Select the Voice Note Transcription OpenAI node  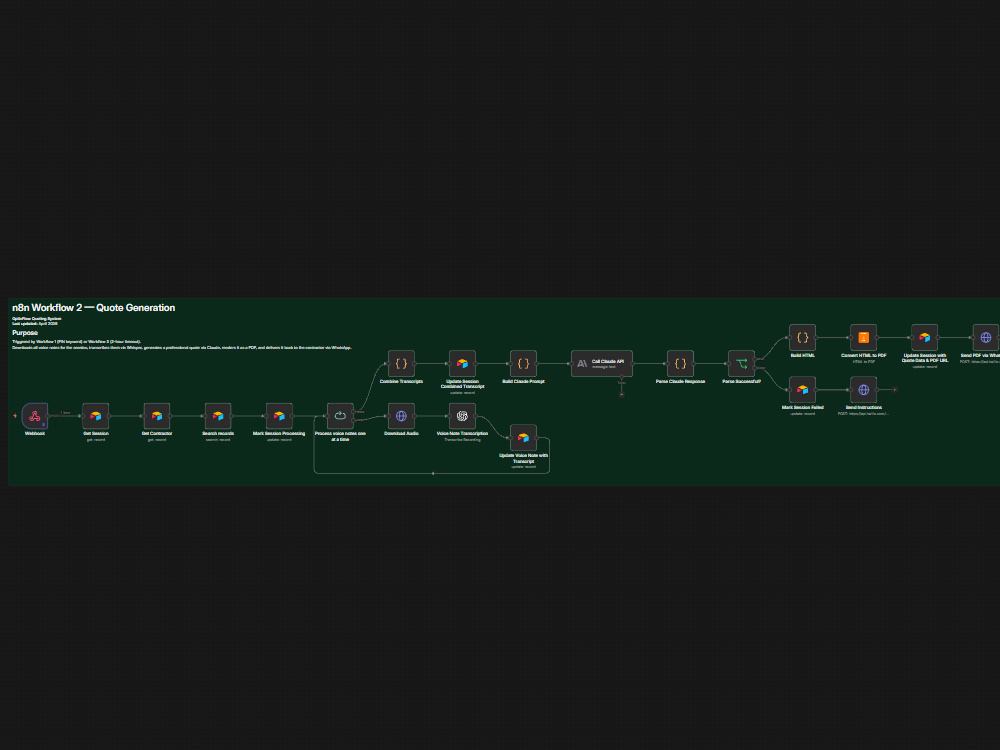click(462, 416)
